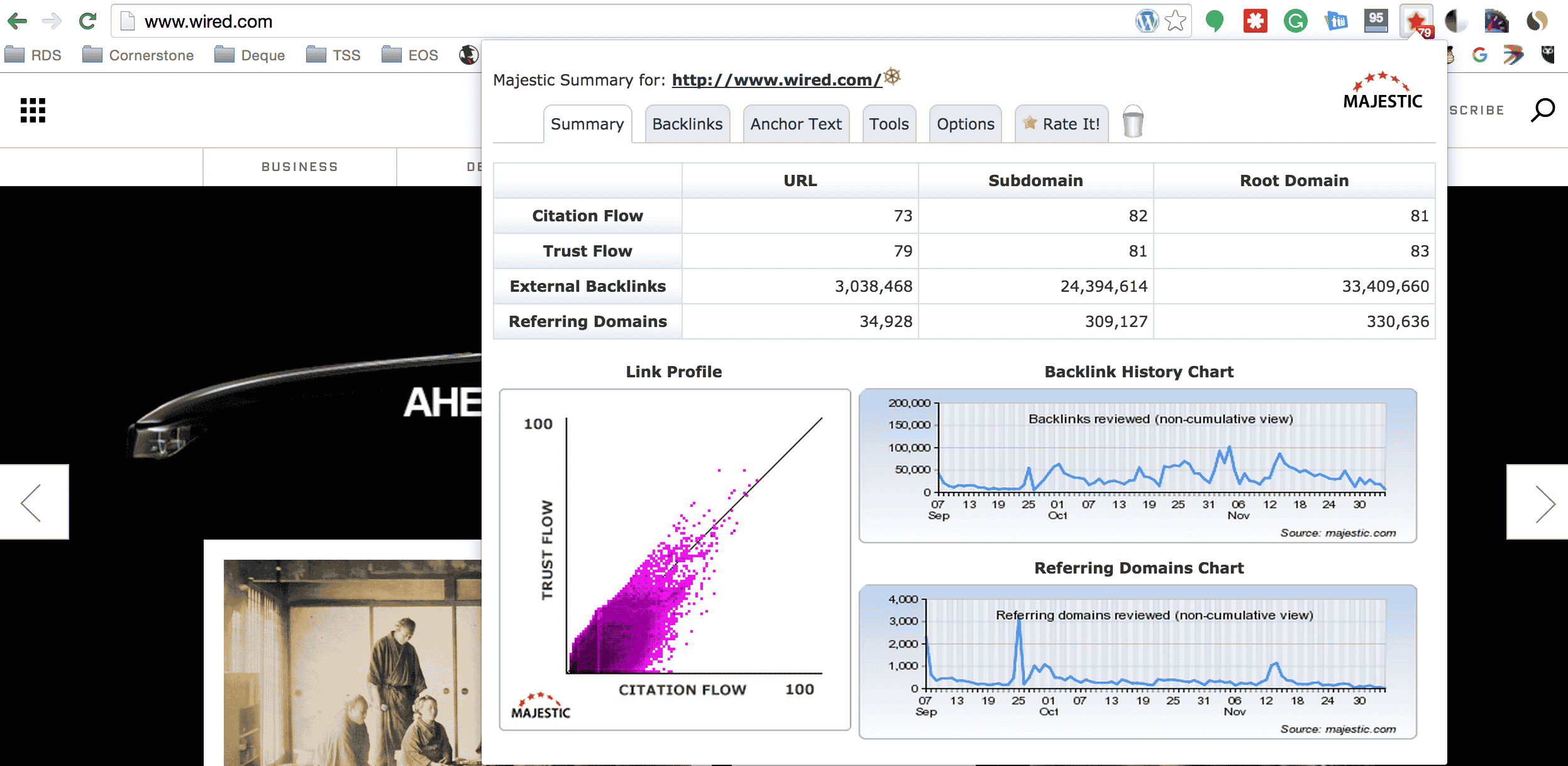The image size is (1568, 766).
Task: Click the Backlink History Chart image
Action: click(1137, 465)
